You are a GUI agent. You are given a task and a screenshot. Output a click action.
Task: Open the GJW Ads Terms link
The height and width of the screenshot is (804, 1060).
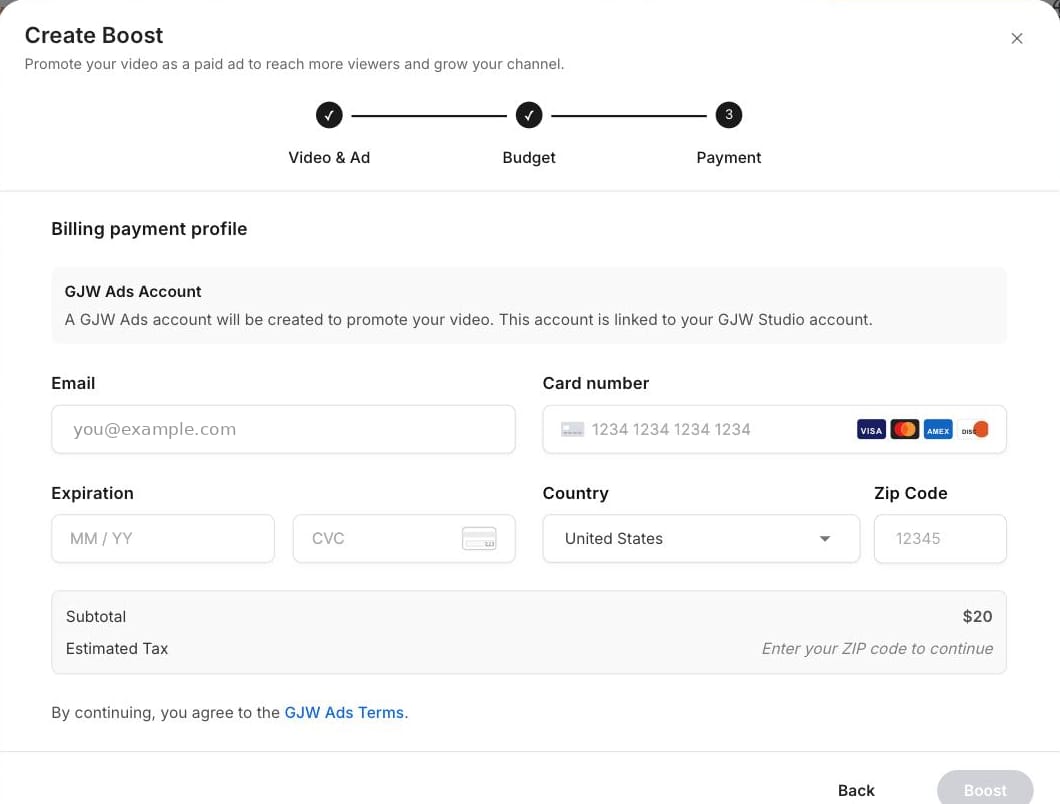click(x=345, y=713)
